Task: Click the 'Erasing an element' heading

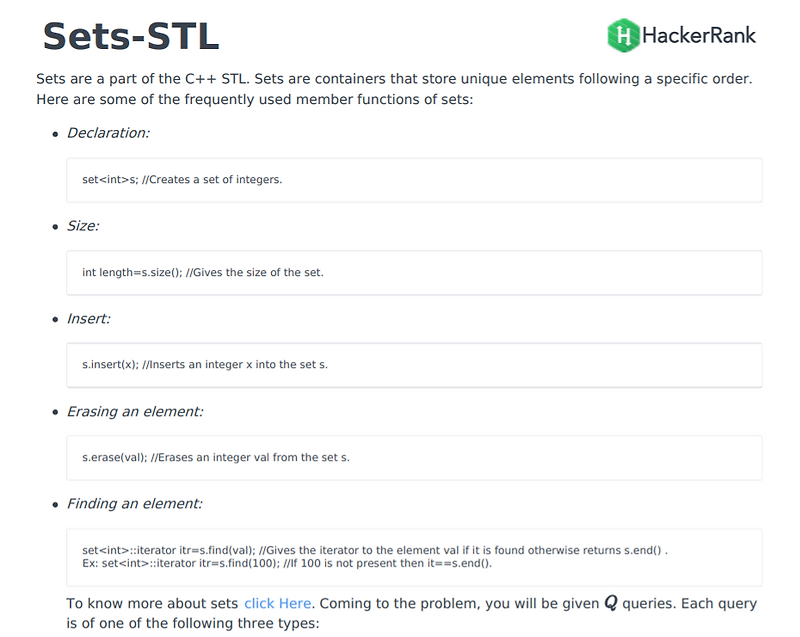Action: coord(135,412)
